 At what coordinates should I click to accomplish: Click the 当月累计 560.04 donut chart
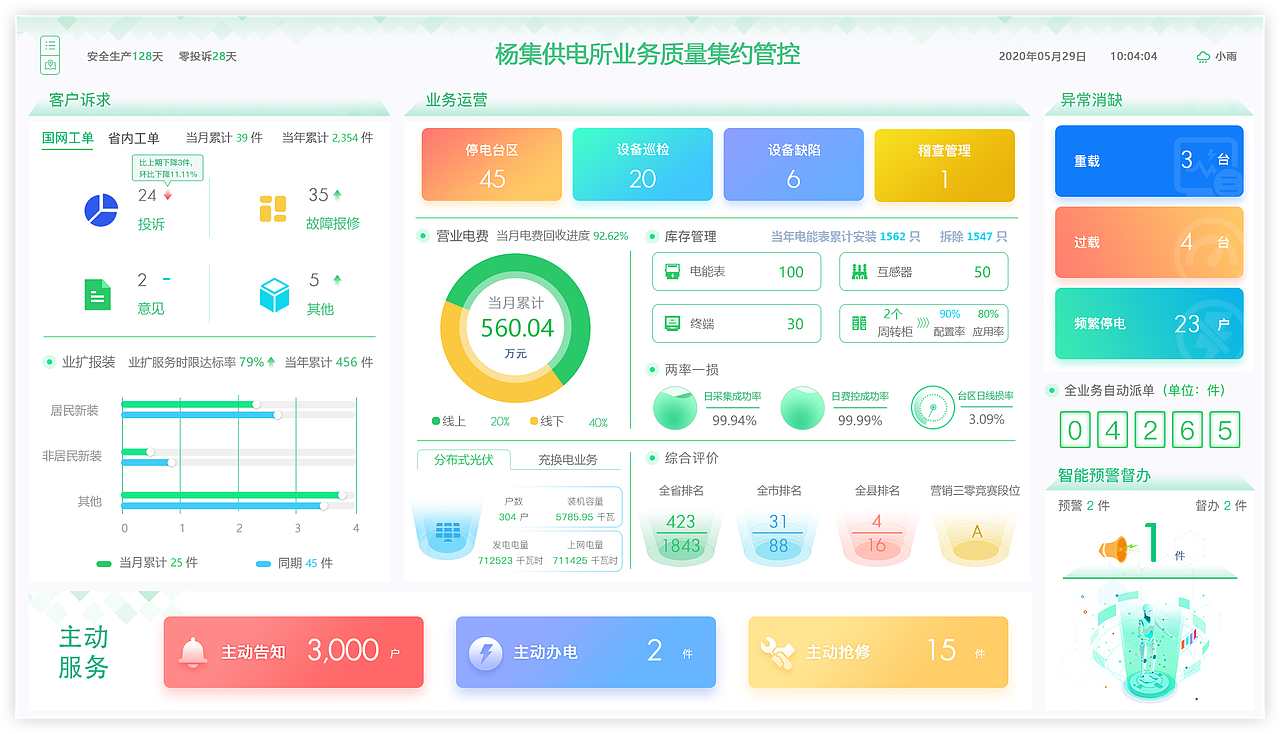coord(516,328)
